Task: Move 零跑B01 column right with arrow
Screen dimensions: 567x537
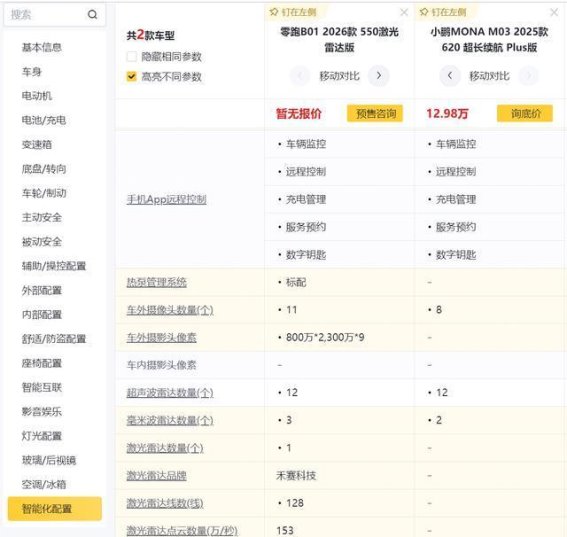Action: tap(379, 76)
